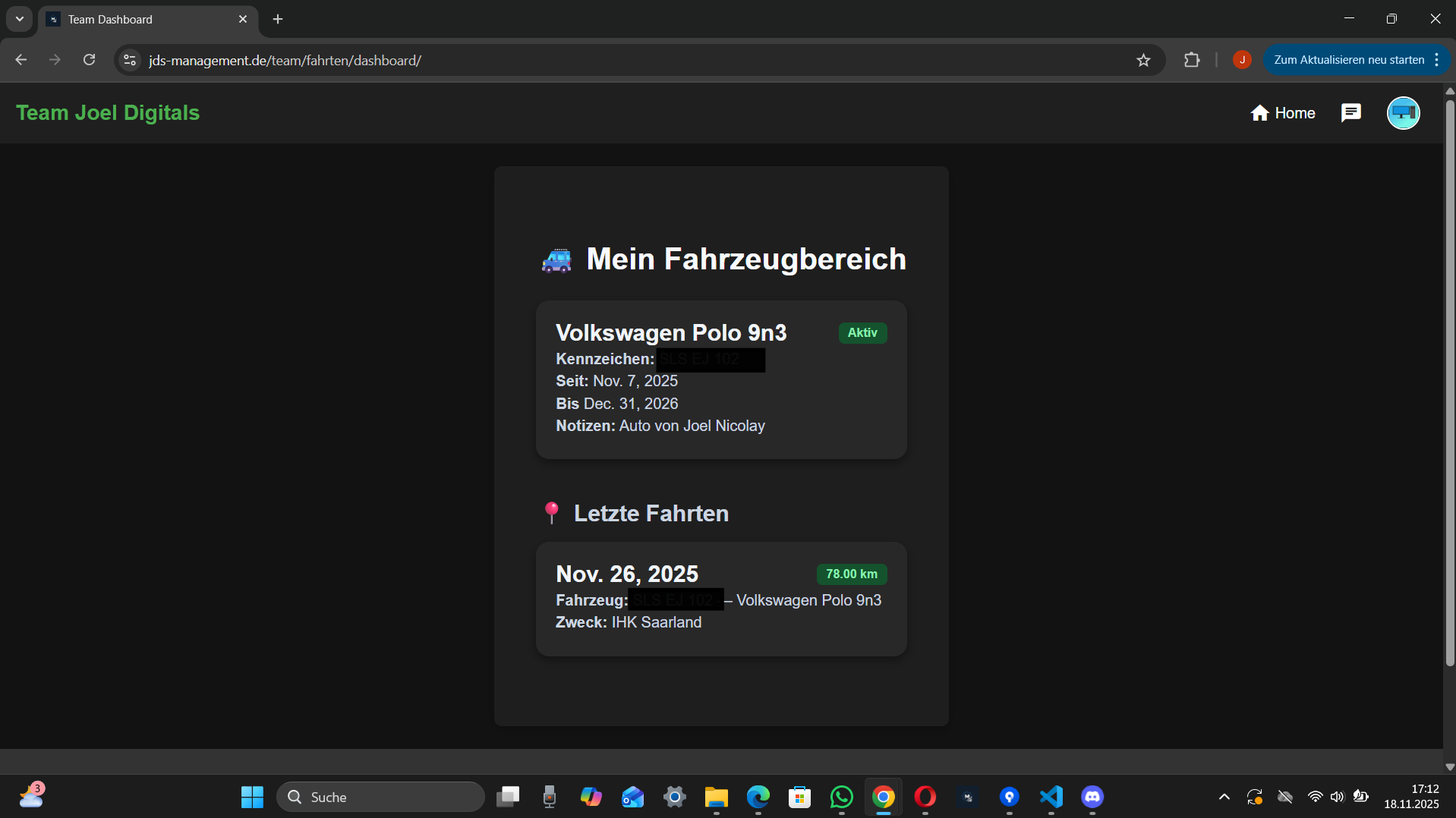1456x818 pixels.
Task: Reload the current page
Action: (x=89, y=60)
